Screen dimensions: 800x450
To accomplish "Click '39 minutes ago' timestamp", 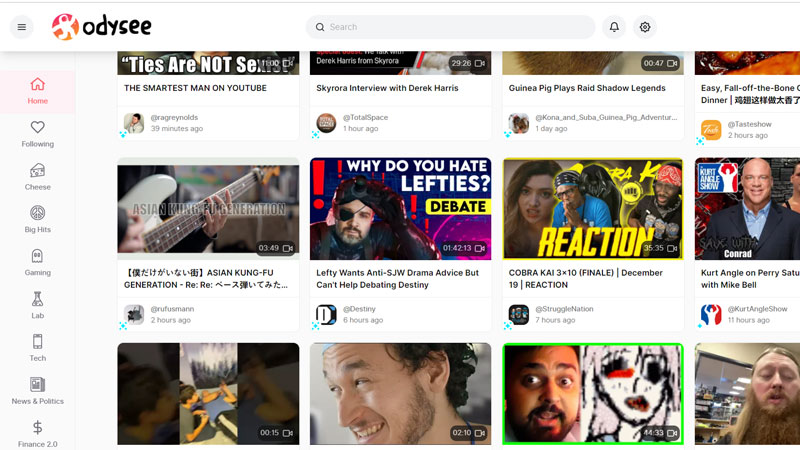I will pos(177,129).
